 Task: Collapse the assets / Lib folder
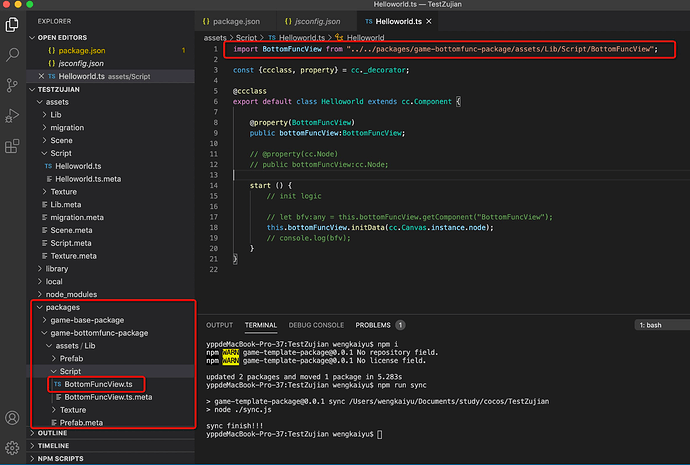49,346
